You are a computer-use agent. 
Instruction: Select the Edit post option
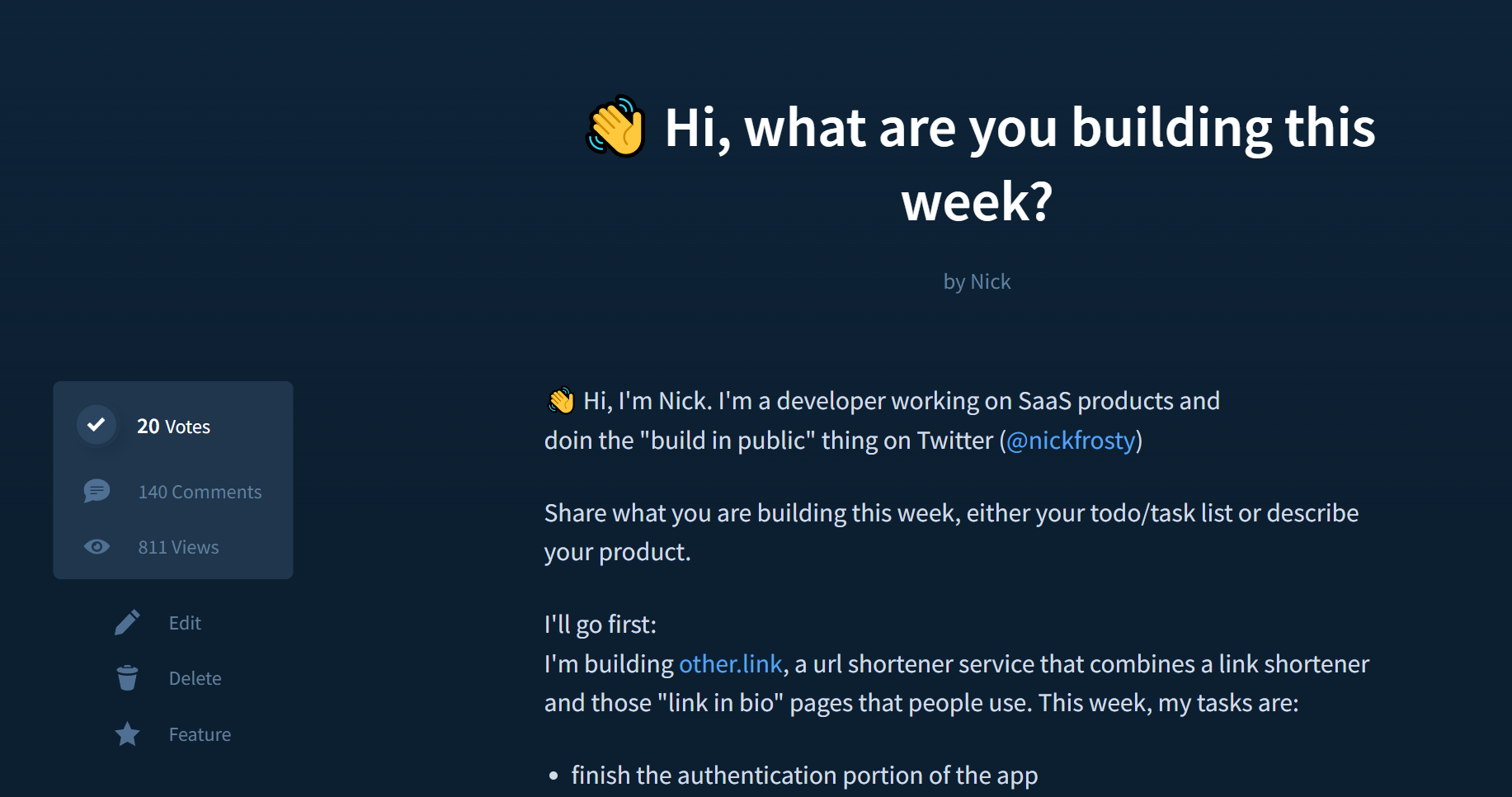185,623
